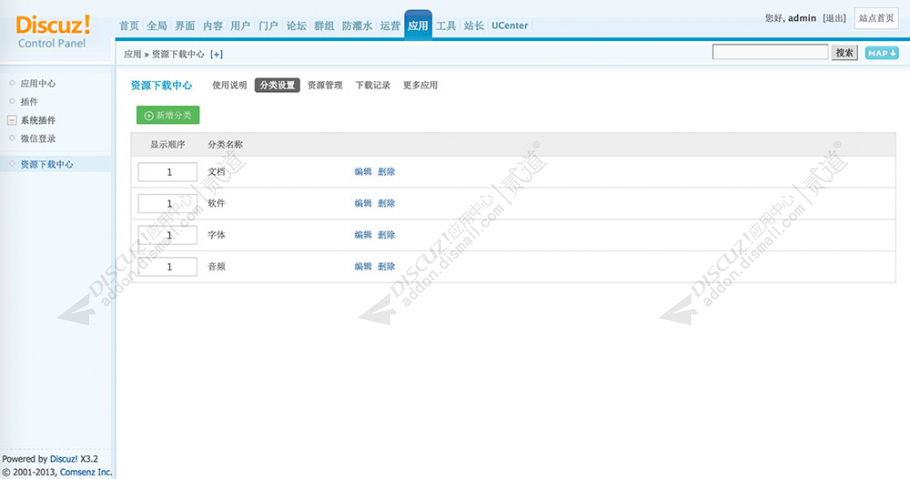Go to 站点首页 button

tap(876, 18)
